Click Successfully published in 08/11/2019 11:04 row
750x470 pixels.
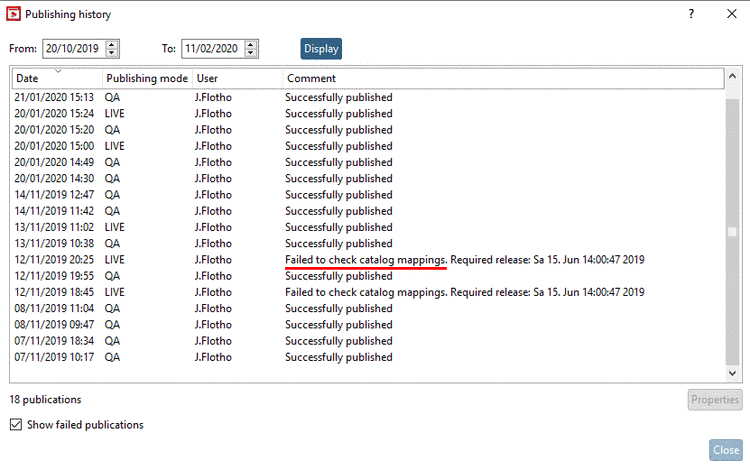pos(339,309)
